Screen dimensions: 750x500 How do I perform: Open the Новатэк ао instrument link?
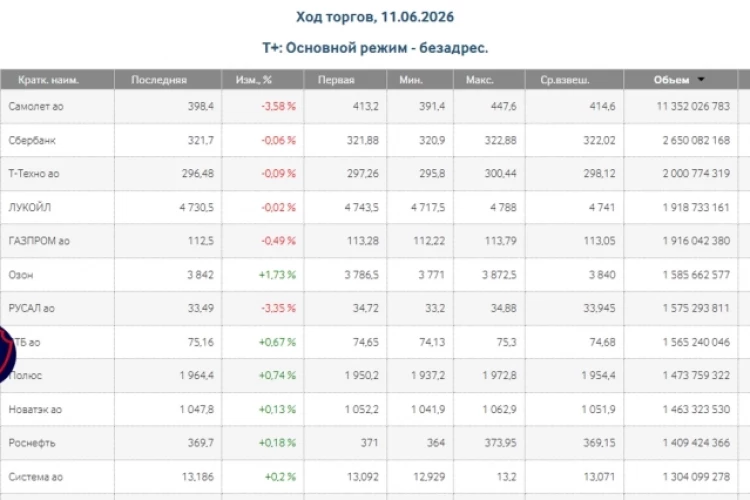(x=35, y=409)
